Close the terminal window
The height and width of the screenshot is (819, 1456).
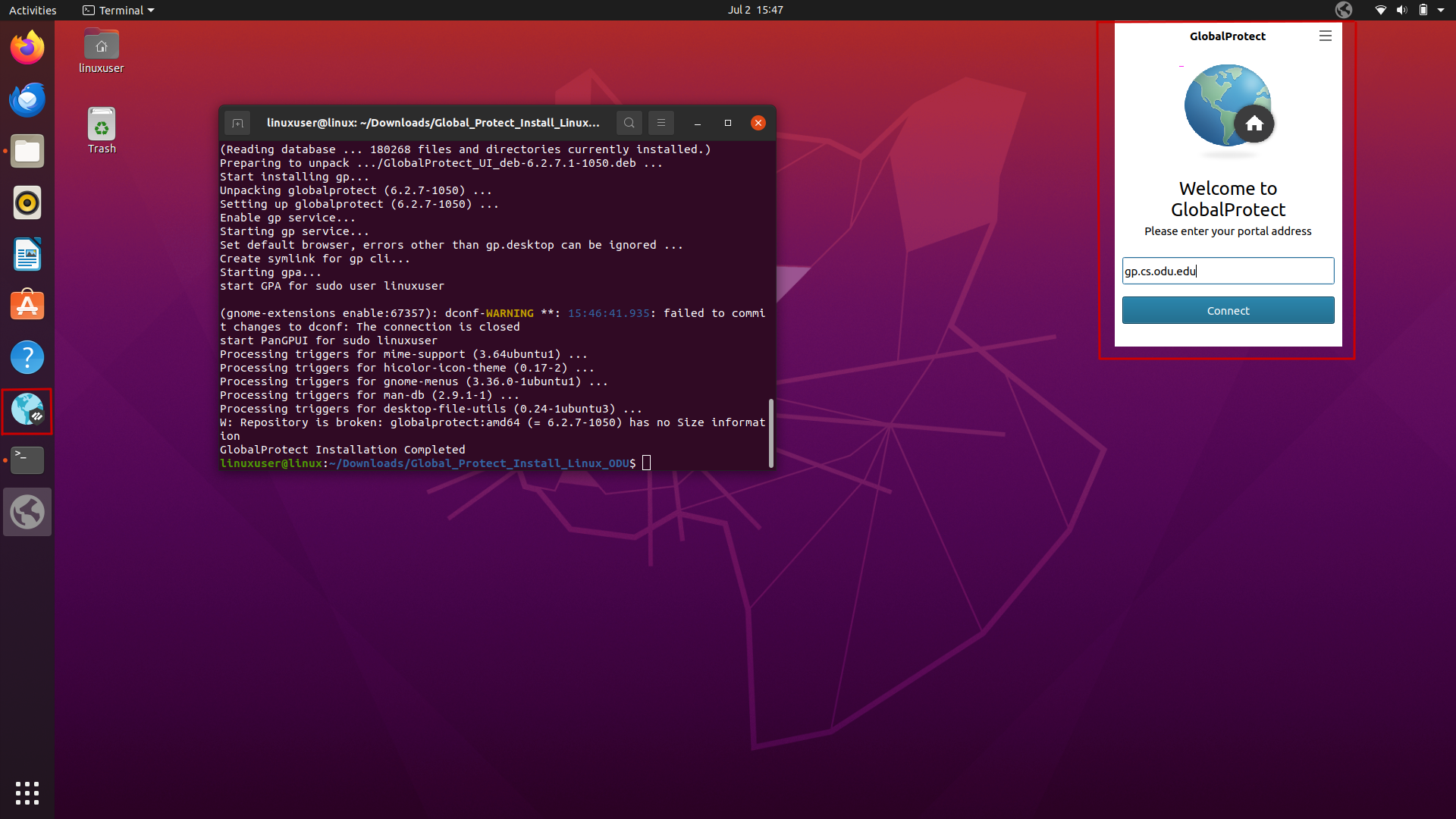[758, 123]
